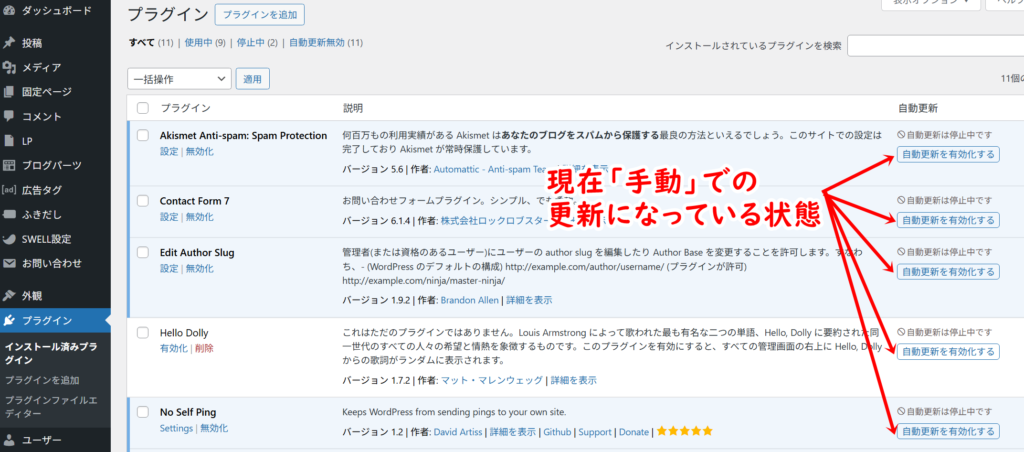Screen dimensions: 1024x452
Task: Click the installed plugins search field
Action: 935,46
